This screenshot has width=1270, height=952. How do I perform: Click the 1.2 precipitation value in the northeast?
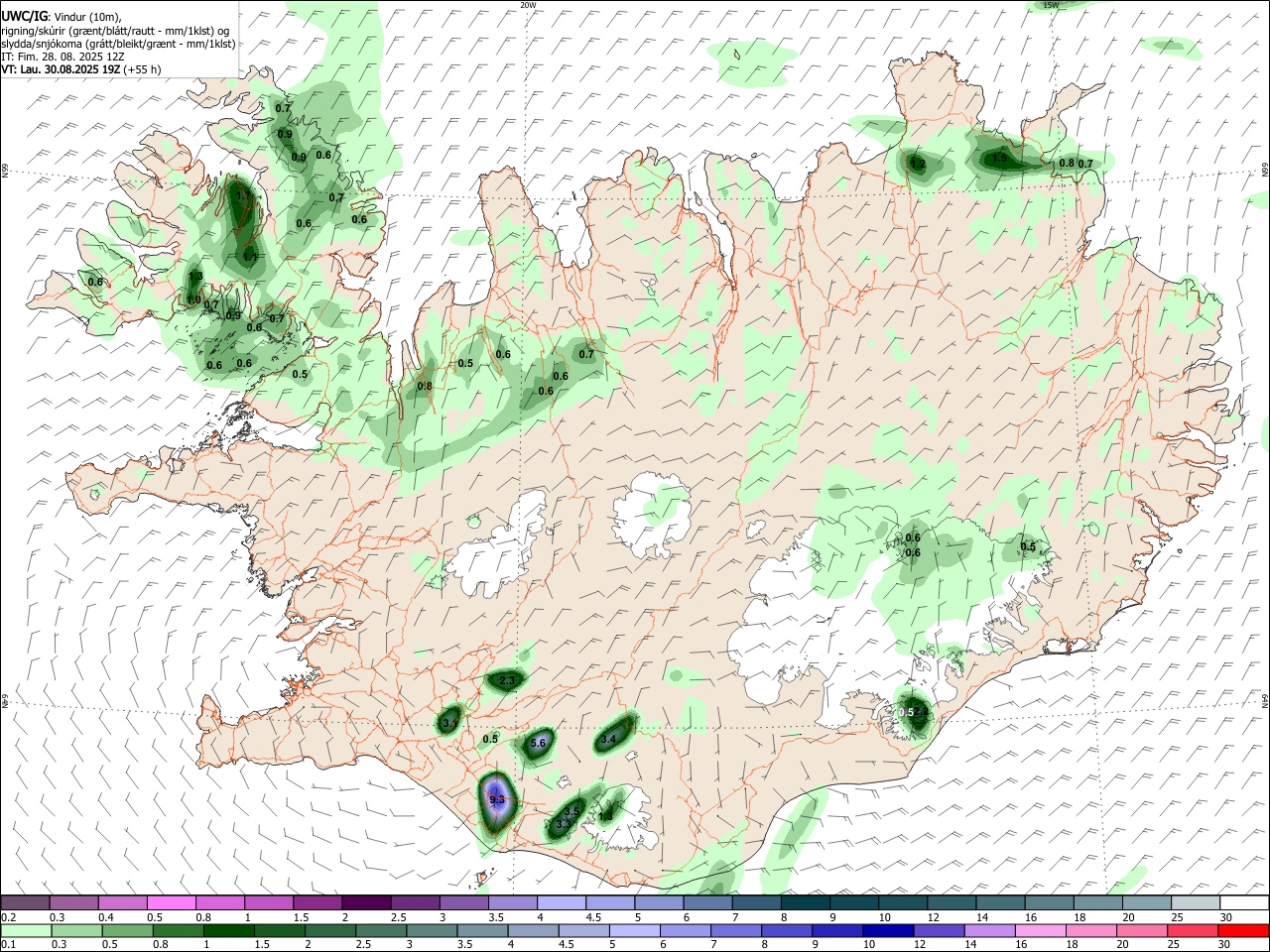[919, 164]
